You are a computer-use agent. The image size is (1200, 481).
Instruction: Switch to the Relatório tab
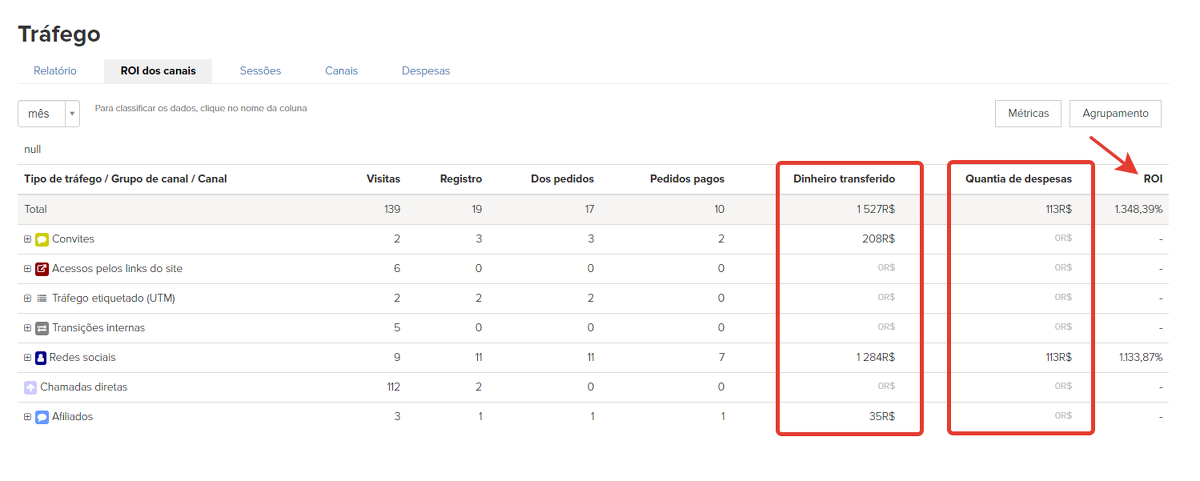point(55,71)
